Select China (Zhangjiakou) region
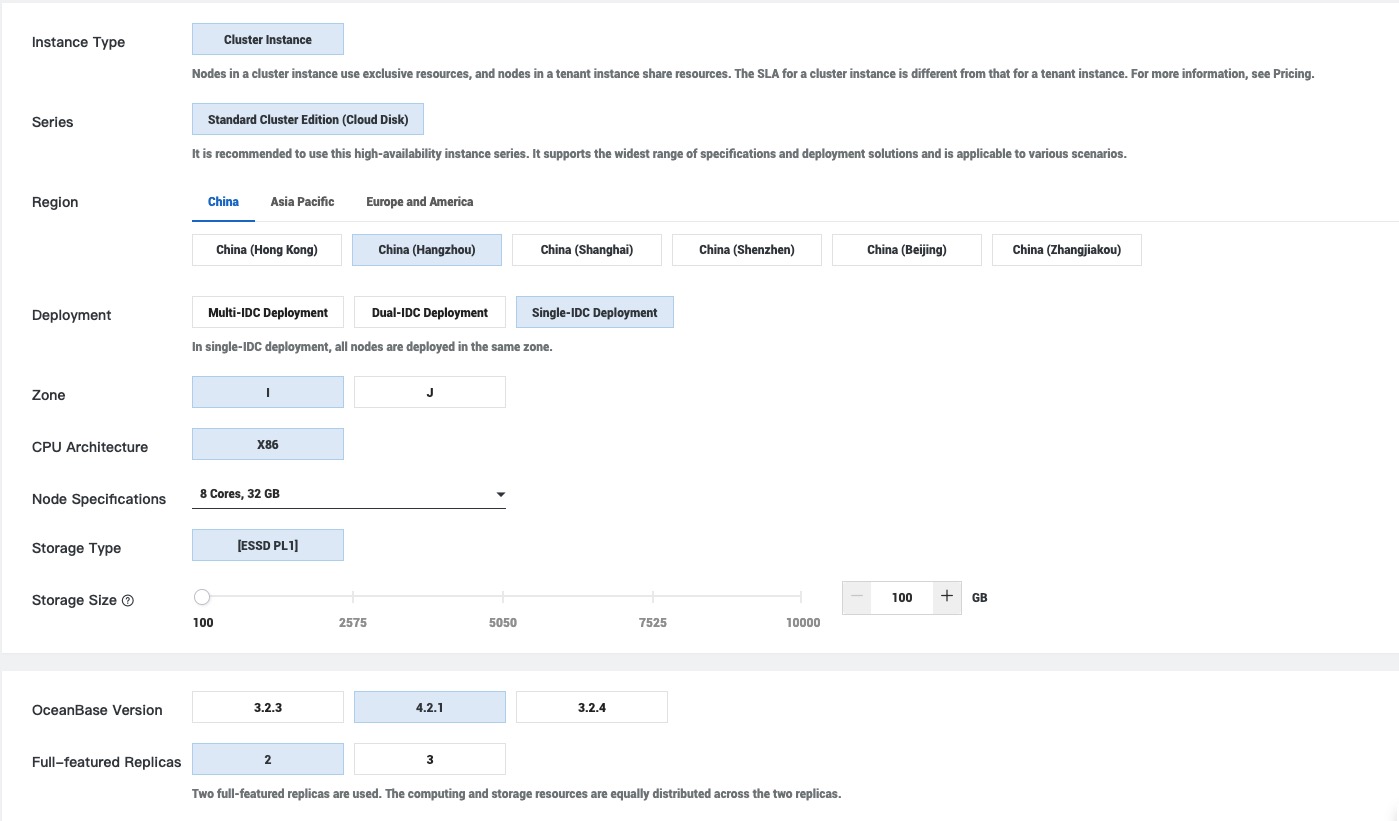The width and height of the screenshot is (1399, 821). 1066,250
